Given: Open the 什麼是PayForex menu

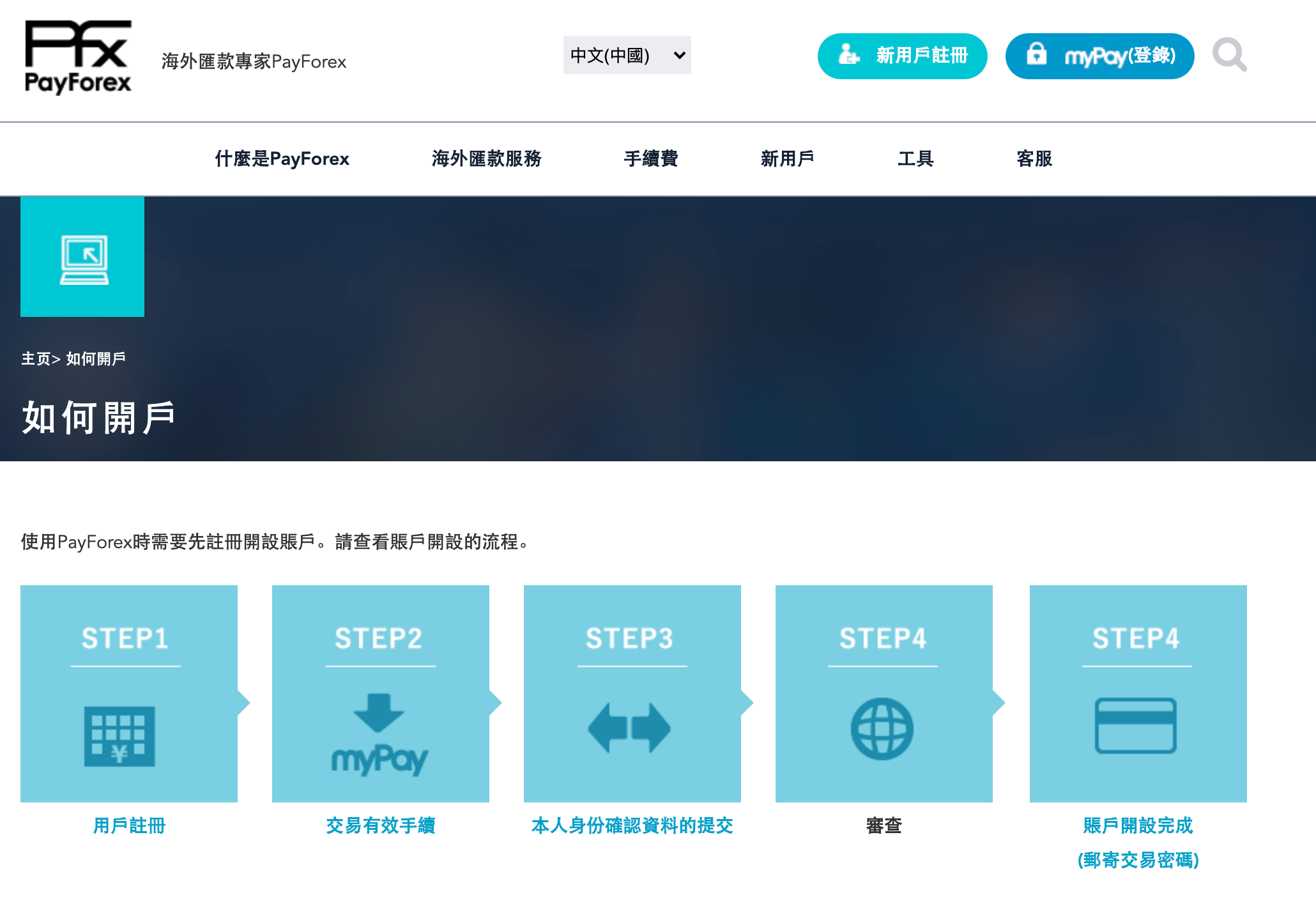Looking at the screenshot, I should click(282, 158).
